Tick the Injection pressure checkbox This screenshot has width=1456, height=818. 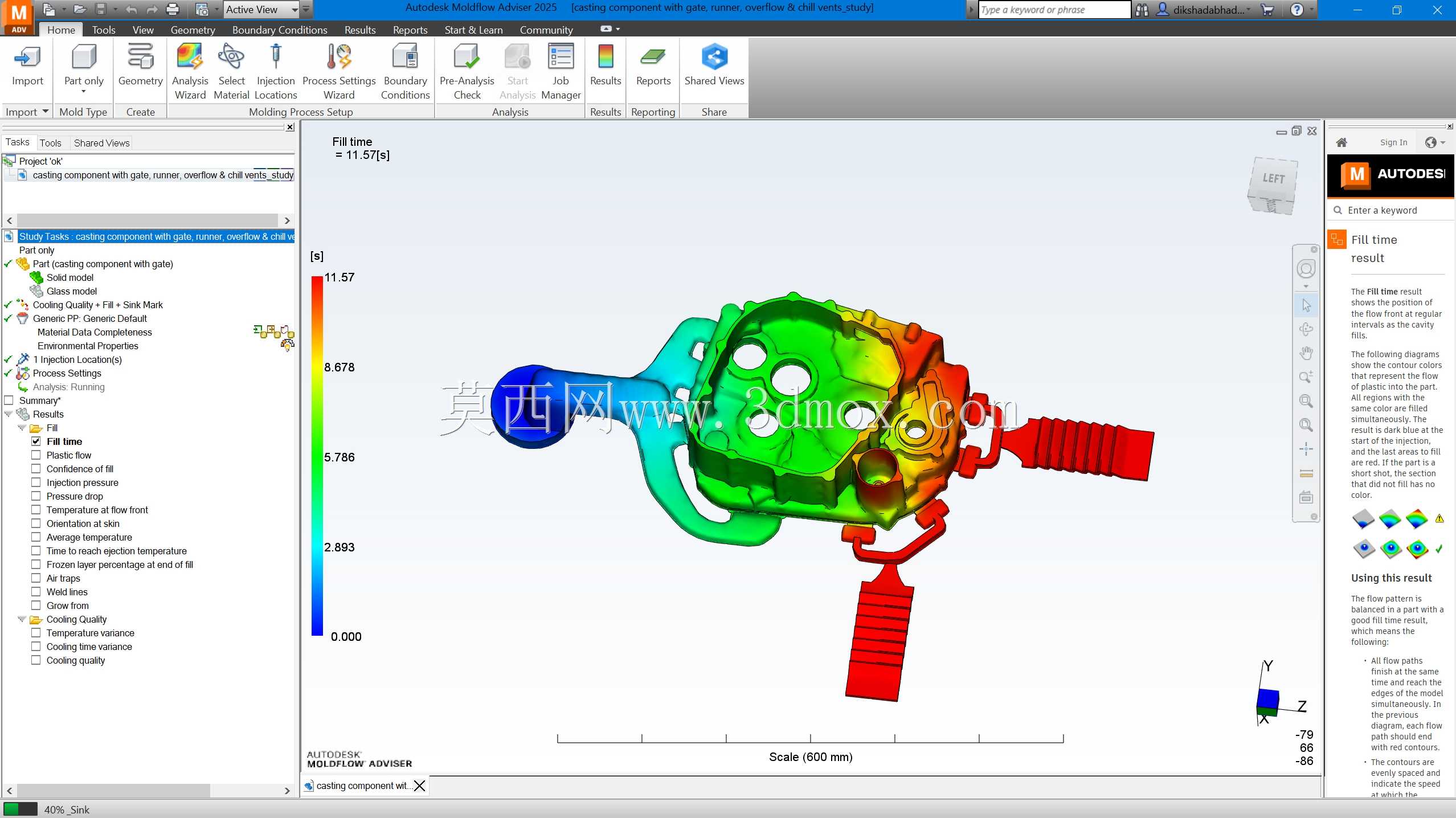click(x=36, y=482)
